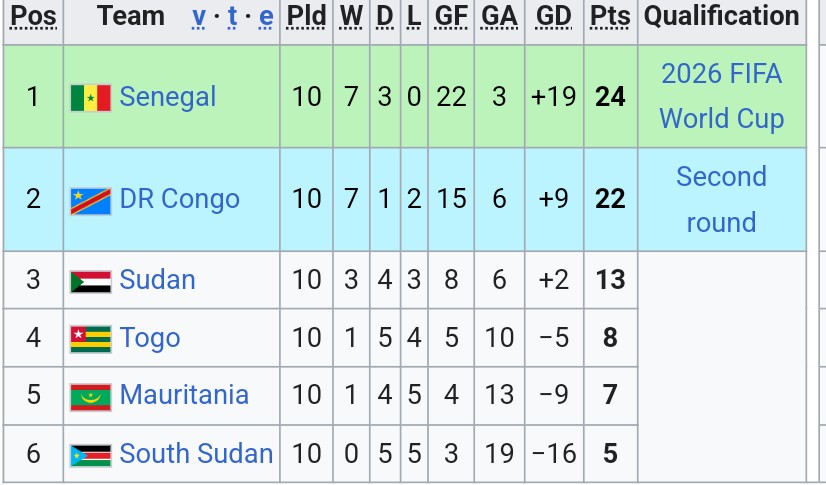The image size is (826, 485).
Task: Open the Second round qualification link
Action: coord(721,199)
